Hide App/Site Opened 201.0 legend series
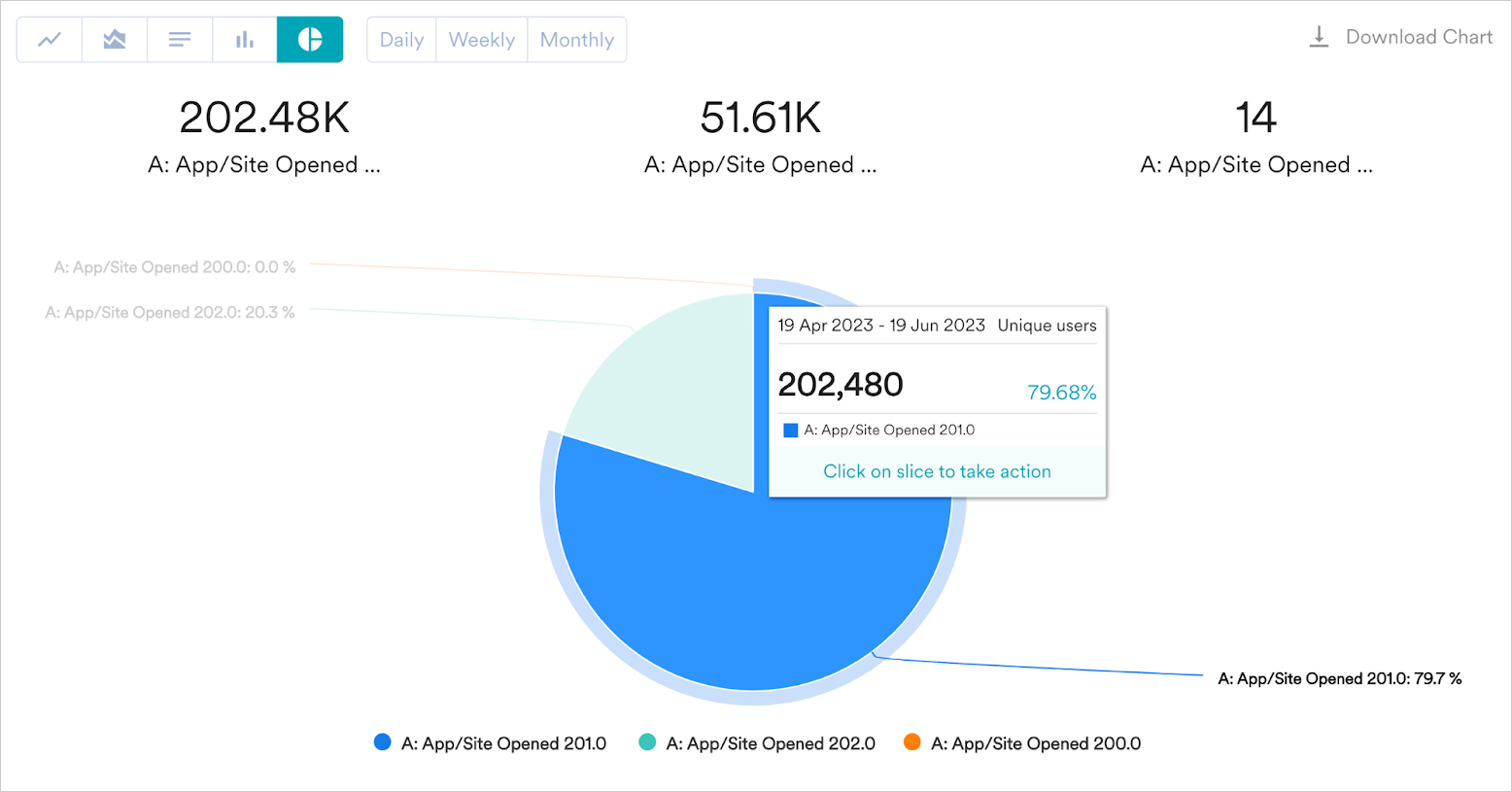This screenshot has height=792, width=1512. (503, 743)
